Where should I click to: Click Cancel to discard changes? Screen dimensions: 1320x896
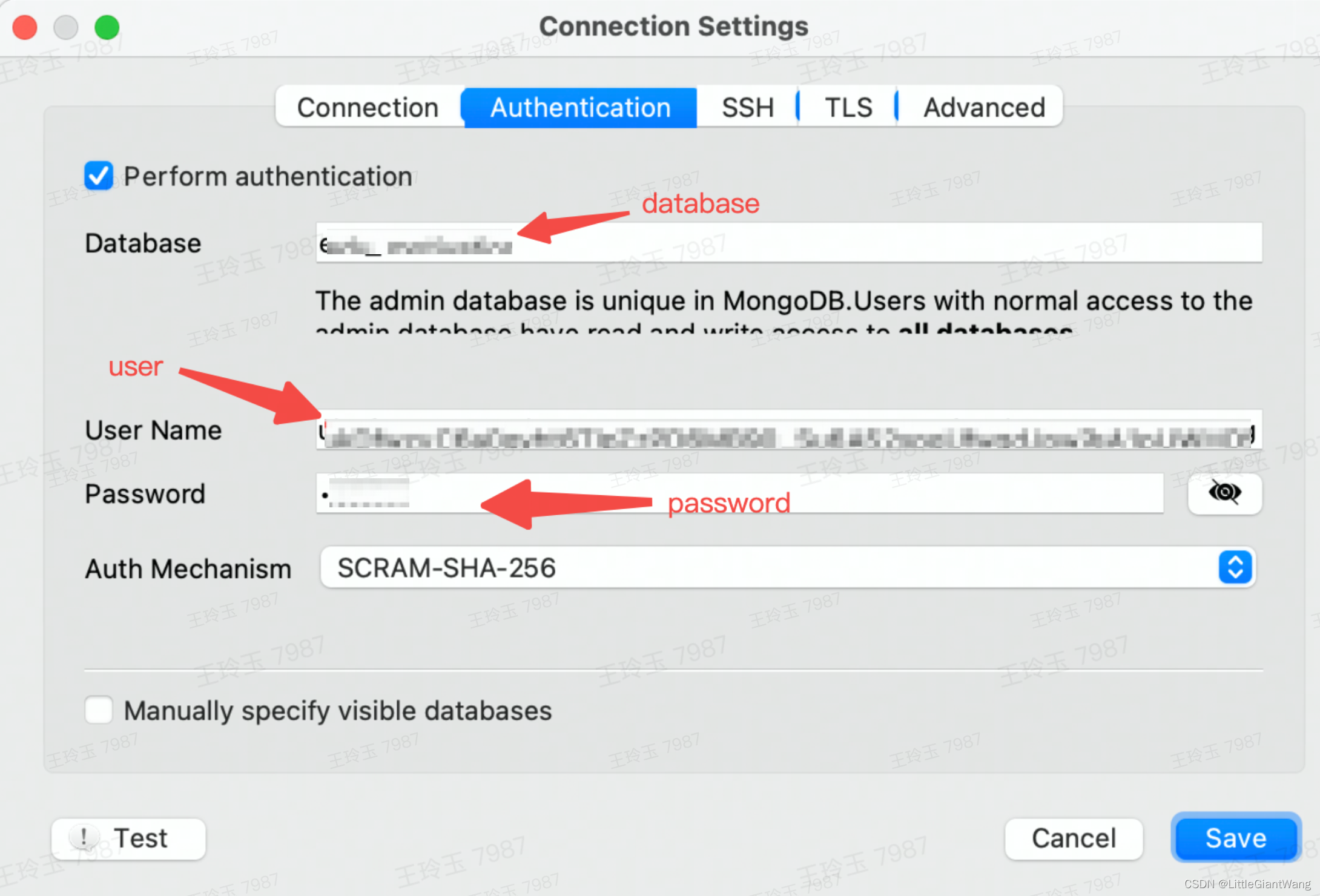coord(1074,838)
